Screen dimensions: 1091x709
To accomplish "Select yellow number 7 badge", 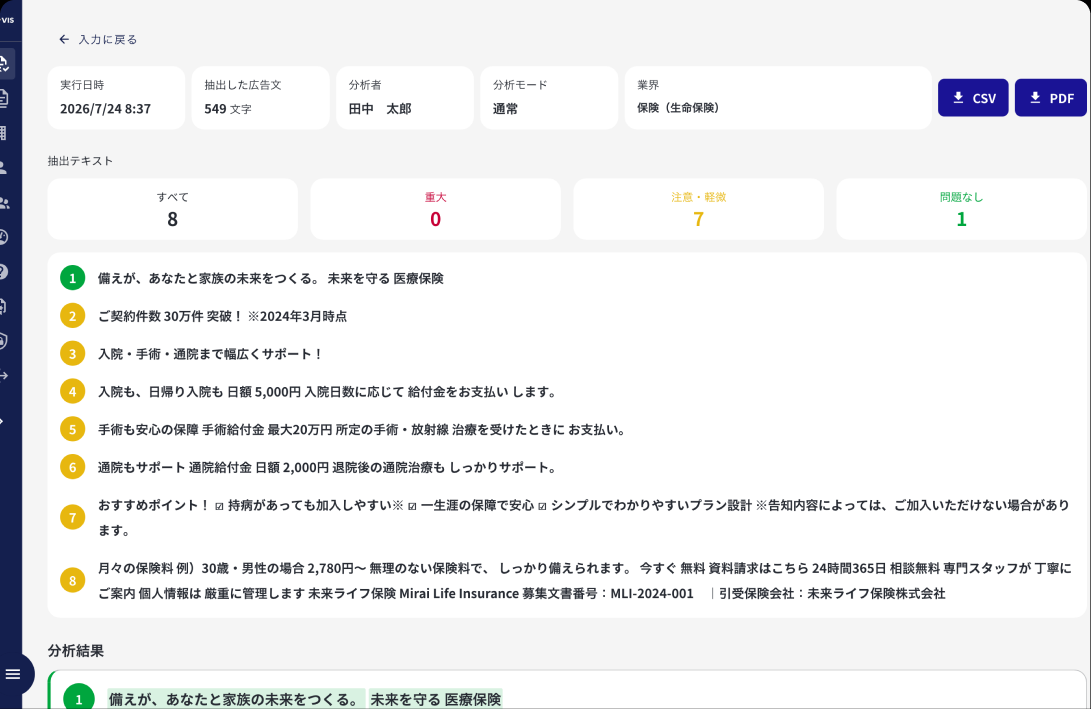I will [72, 518].
